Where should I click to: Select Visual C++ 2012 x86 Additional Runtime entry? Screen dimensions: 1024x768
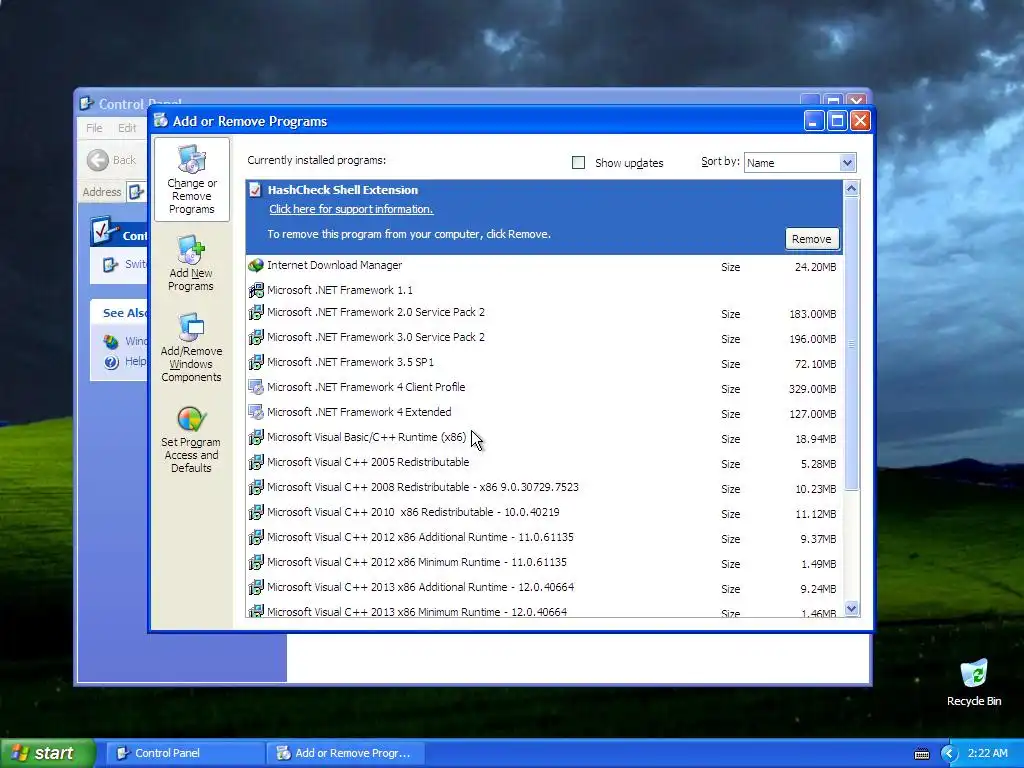click(545, 537)
